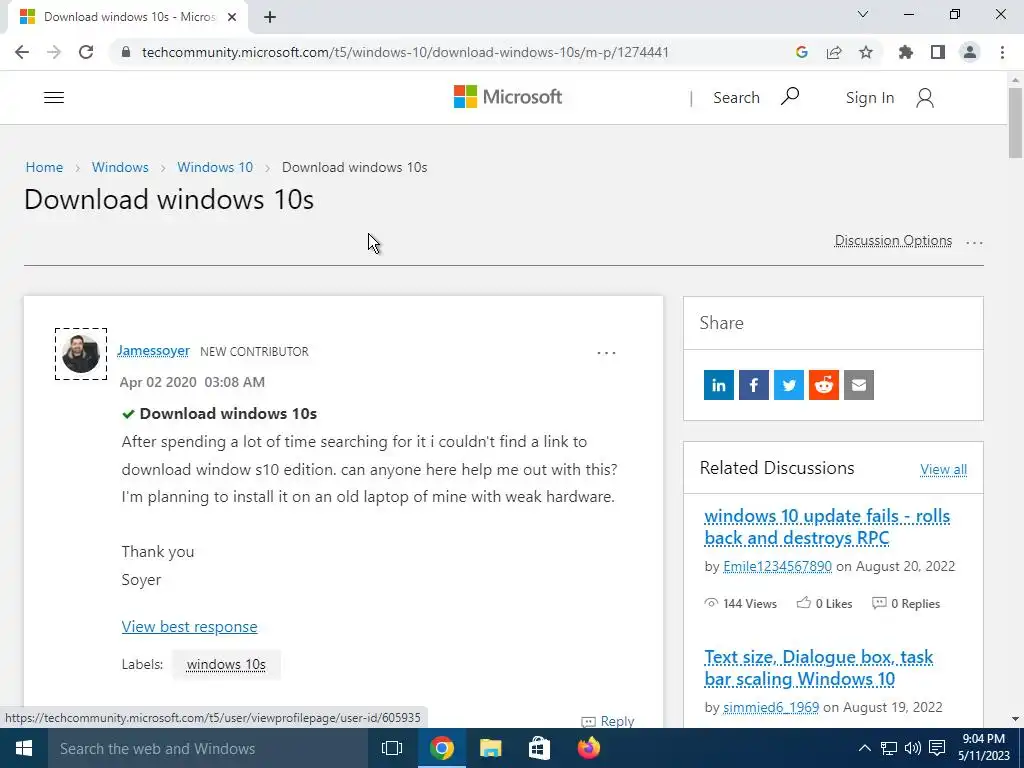Click the Sign In user icon
Screen dimensions: 1024x768
tap(925, 98)
